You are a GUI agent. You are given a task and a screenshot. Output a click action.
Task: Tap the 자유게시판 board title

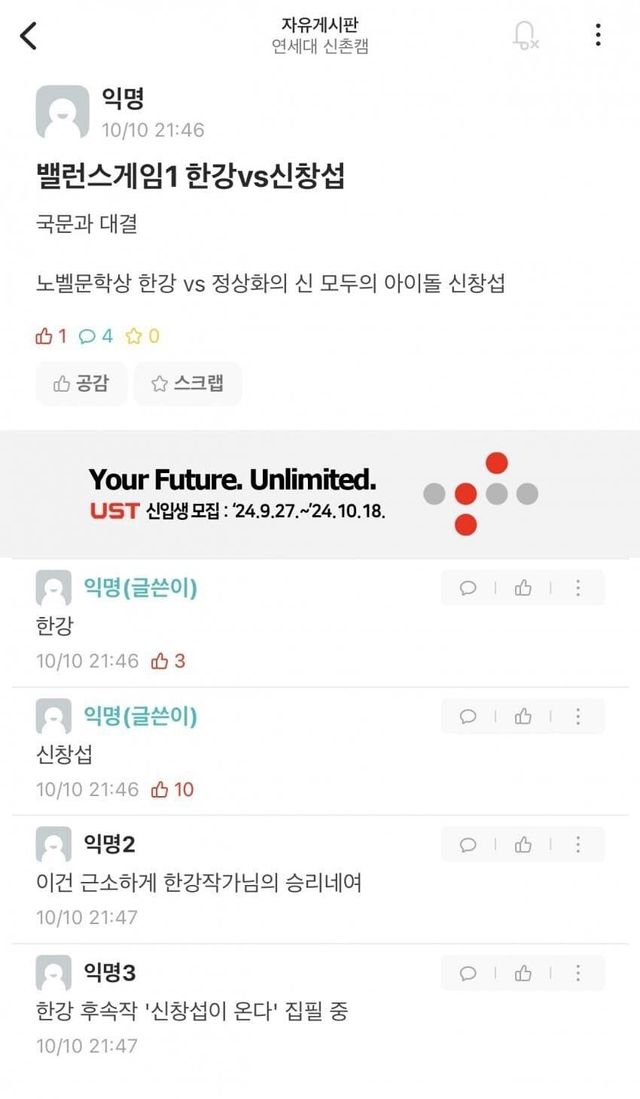tap(320, 24)
